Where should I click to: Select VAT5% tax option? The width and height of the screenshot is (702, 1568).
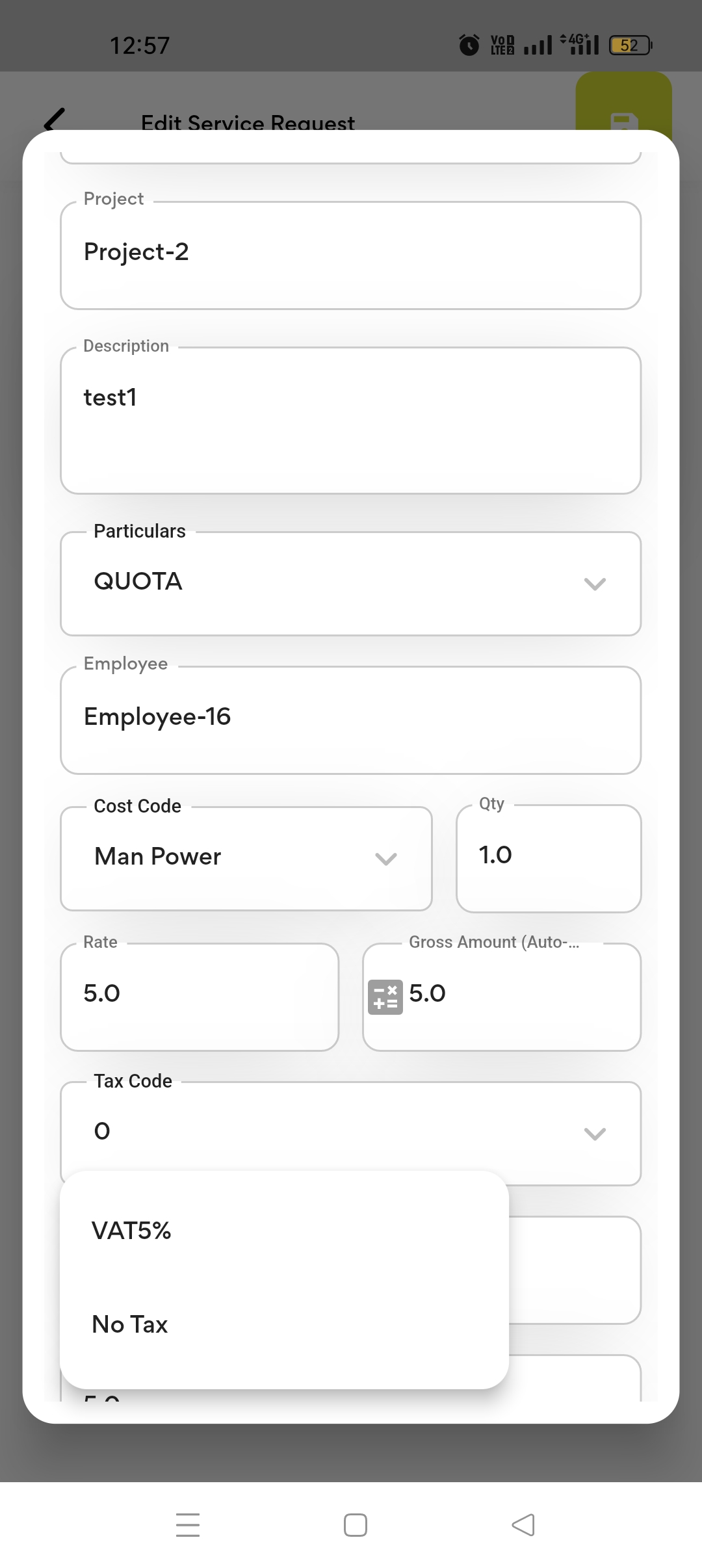coord(131,1231)
